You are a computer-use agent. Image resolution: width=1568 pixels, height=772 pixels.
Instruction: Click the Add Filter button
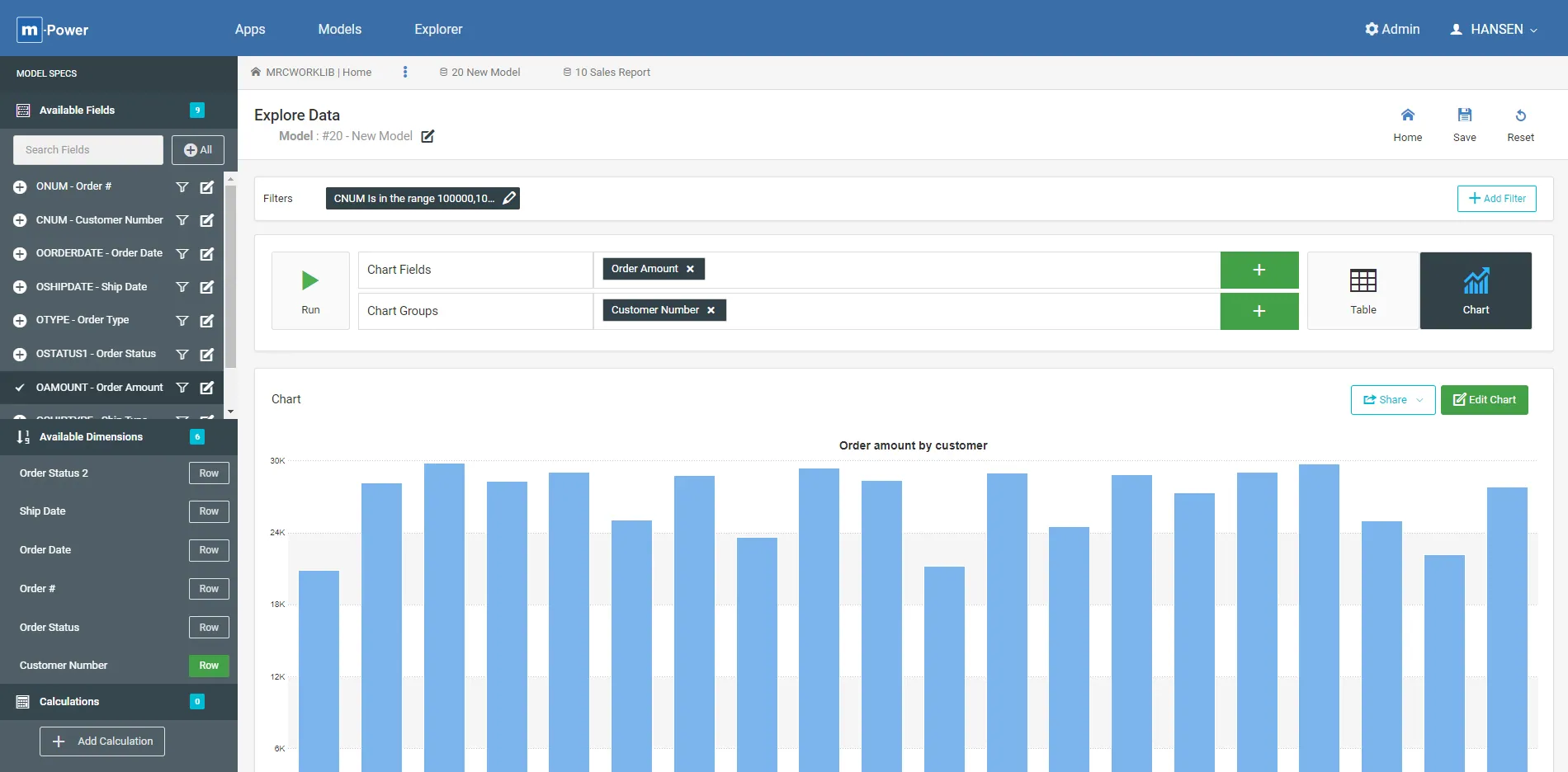coord(1496,199)
